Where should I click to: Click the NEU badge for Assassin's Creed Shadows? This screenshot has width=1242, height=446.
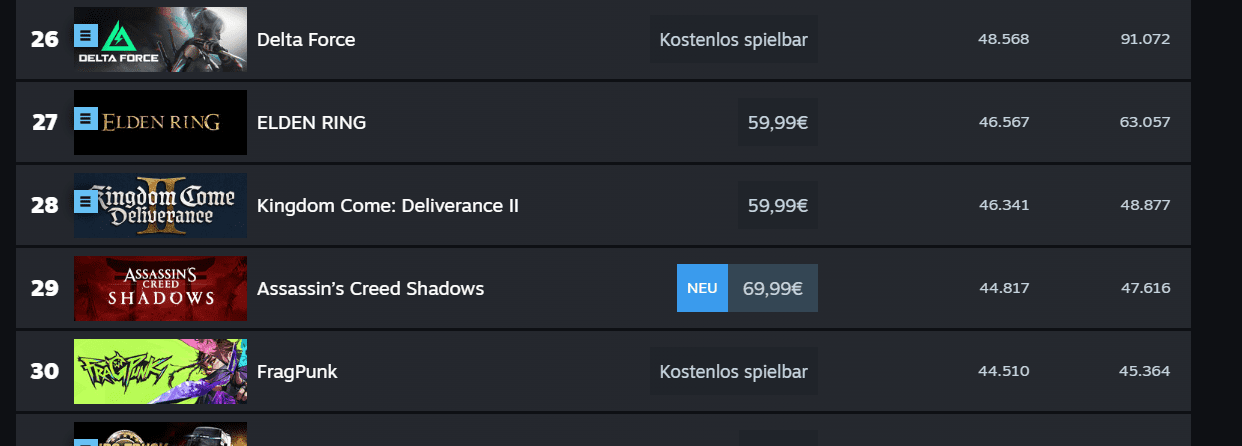(x=702, y=288)
